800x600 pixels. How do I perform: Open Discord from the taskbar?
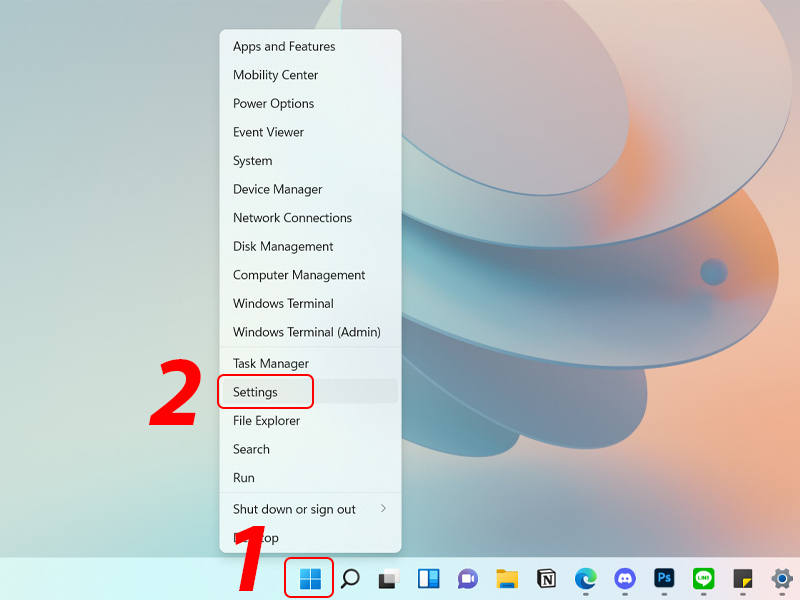[625, 579]
